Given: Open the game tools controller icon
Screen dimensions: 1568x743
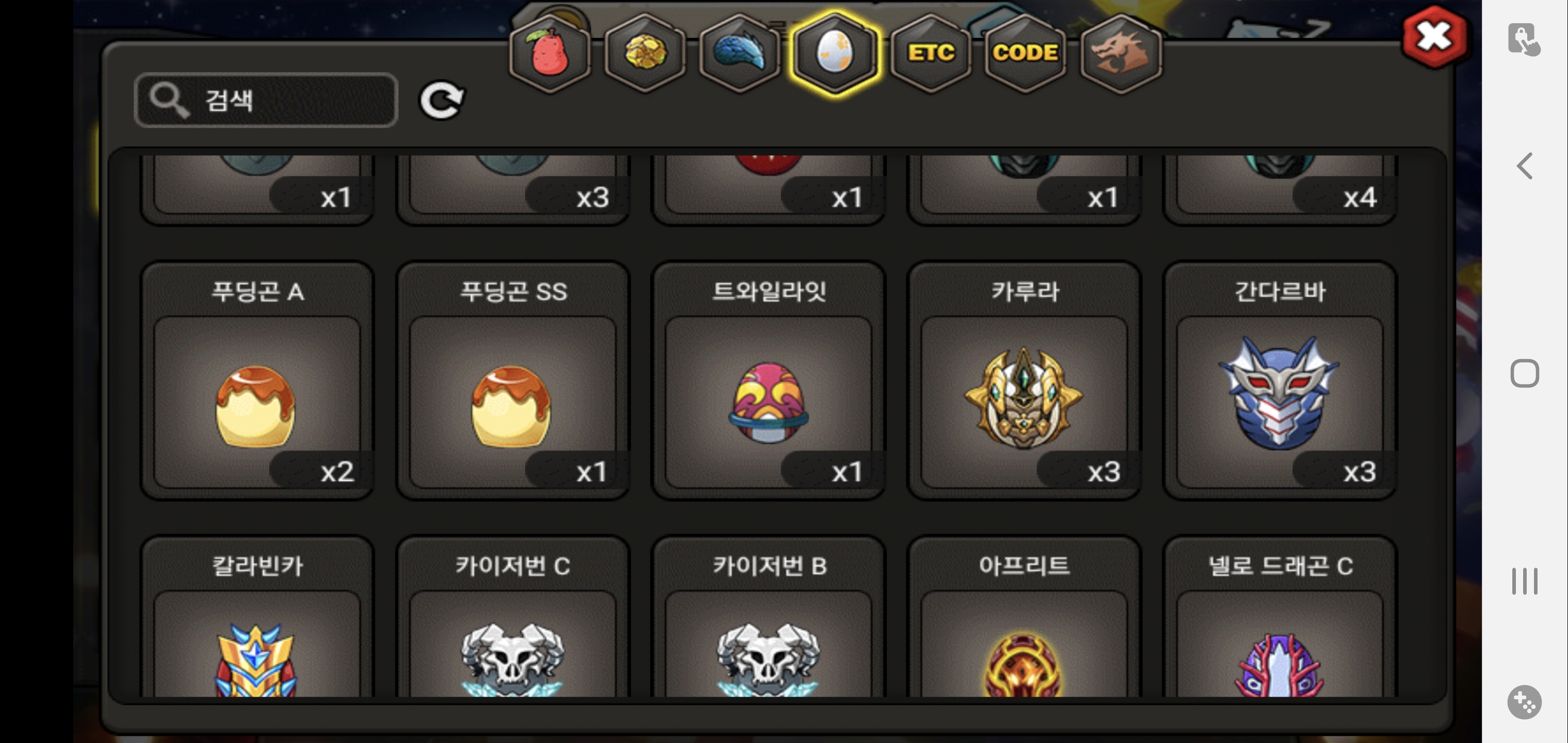Looking at the screenshot, I should click(x=1524, y=702).
